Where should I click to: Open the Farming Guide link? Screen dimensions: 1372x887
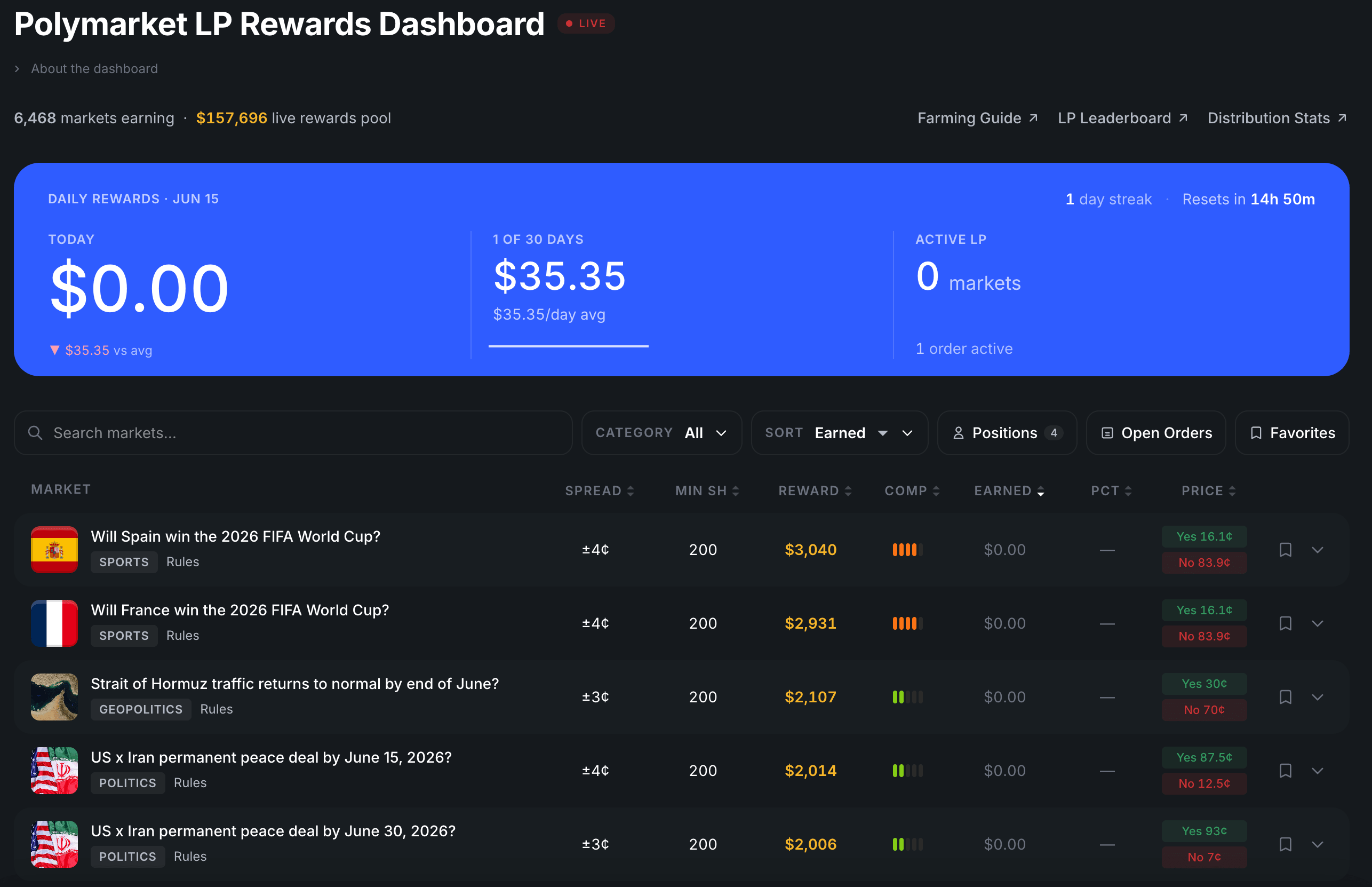[978, 118]
